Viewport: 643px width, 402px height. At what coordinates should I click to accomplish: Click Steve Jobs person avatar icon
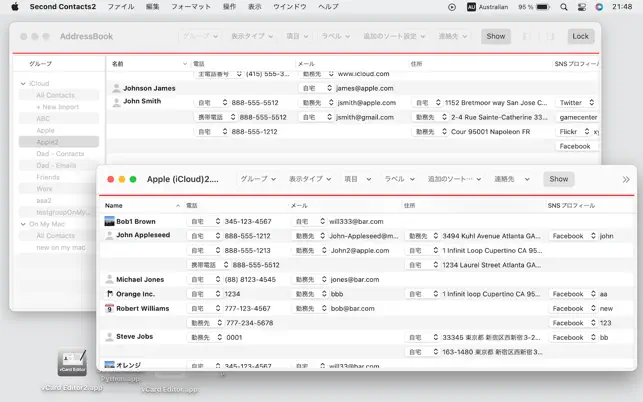[109, 337]
